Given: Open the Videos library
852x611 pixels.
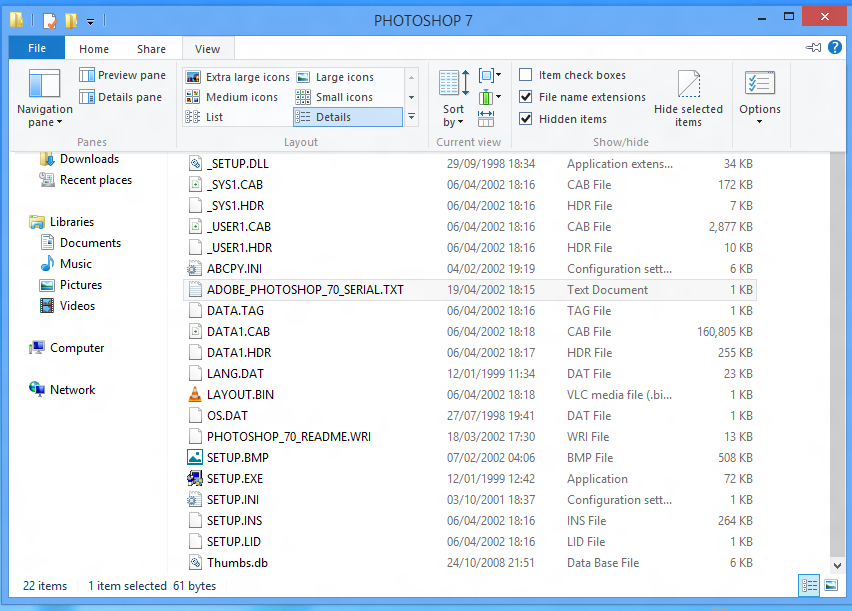Looking at the screenshot, I should coord(67,306).
